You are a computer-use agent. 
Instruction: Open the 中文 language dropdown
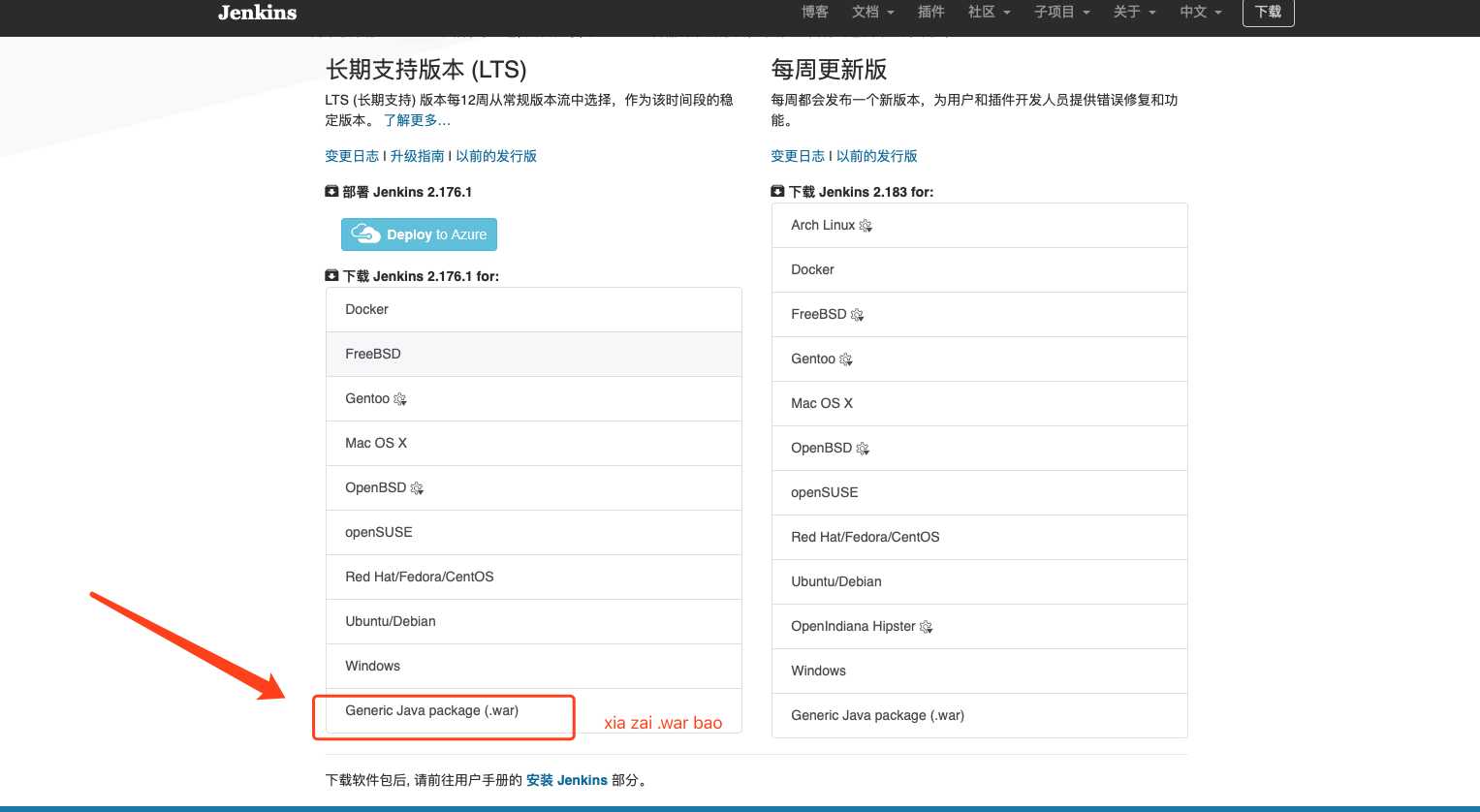click(x=1200, y=12)
